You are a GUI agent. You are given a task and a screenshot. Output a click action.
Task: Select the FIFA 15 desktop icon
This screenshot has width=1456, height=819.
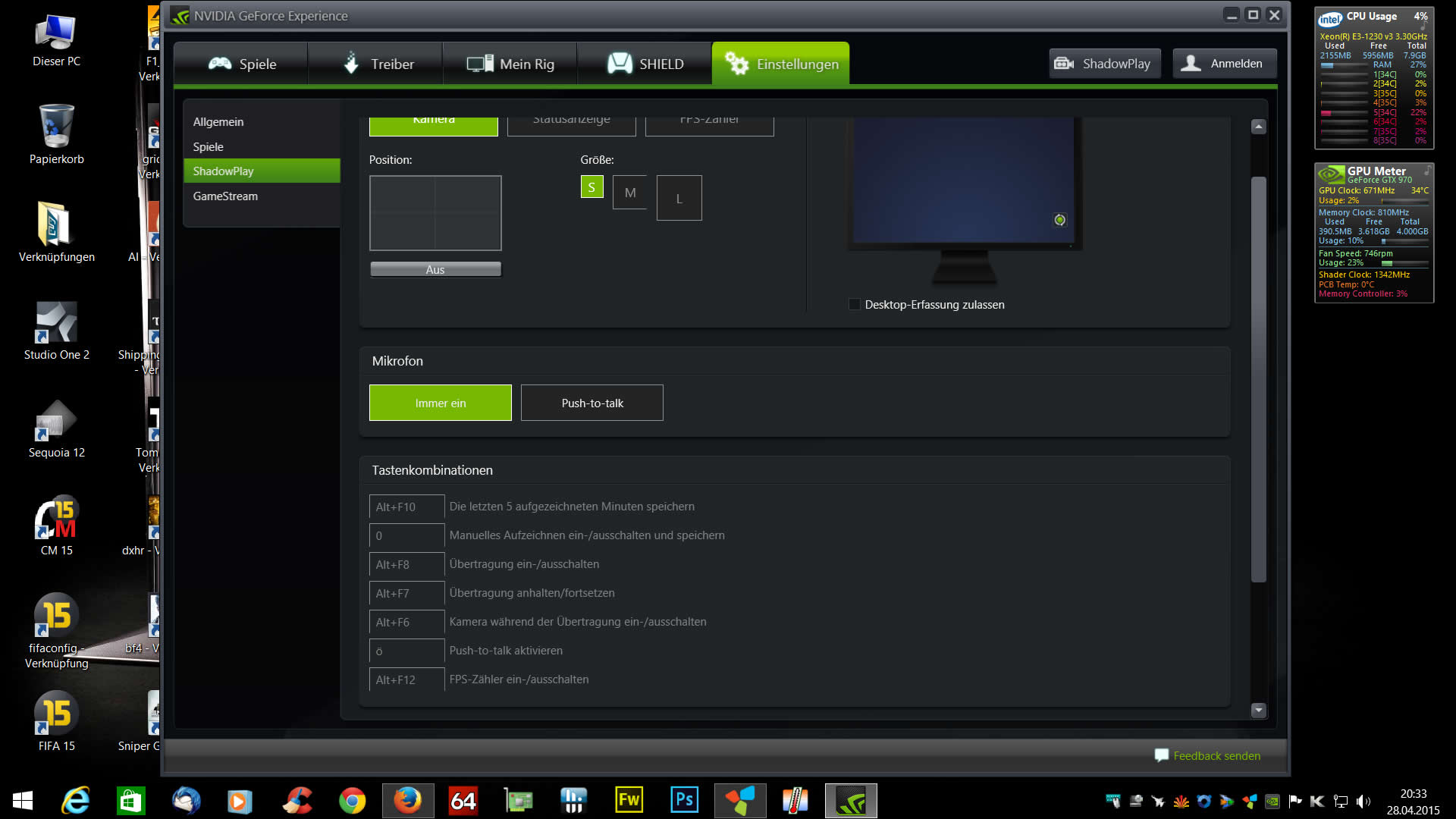pos(57,722)
